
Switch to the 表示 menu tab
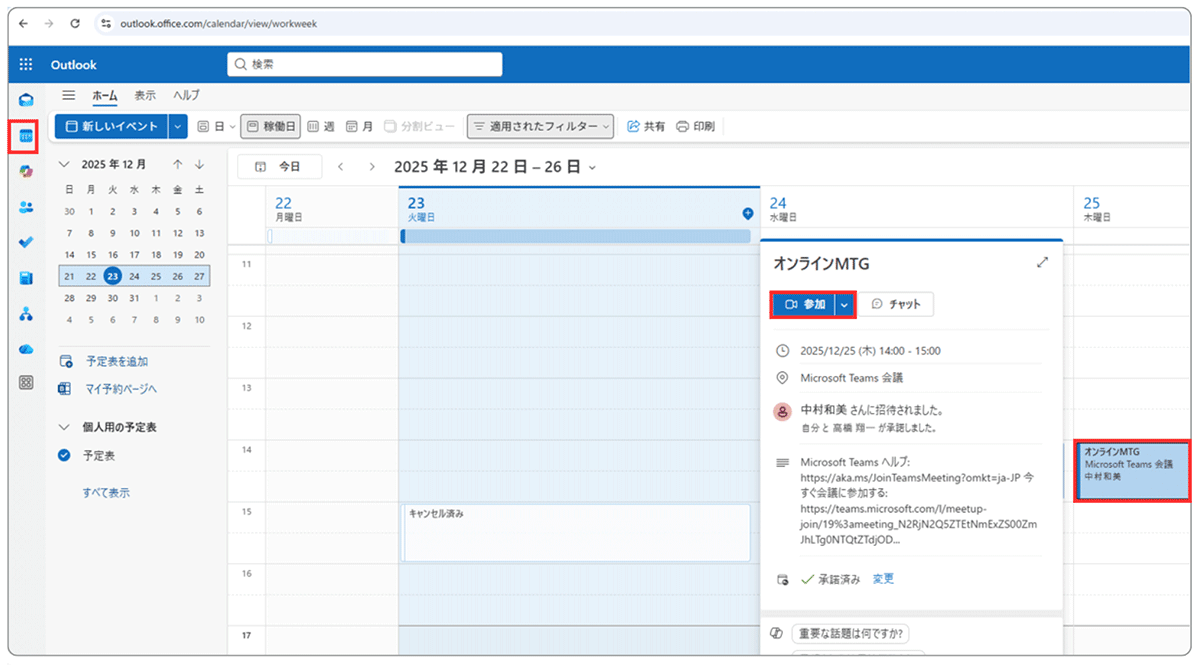pos(144,95)
